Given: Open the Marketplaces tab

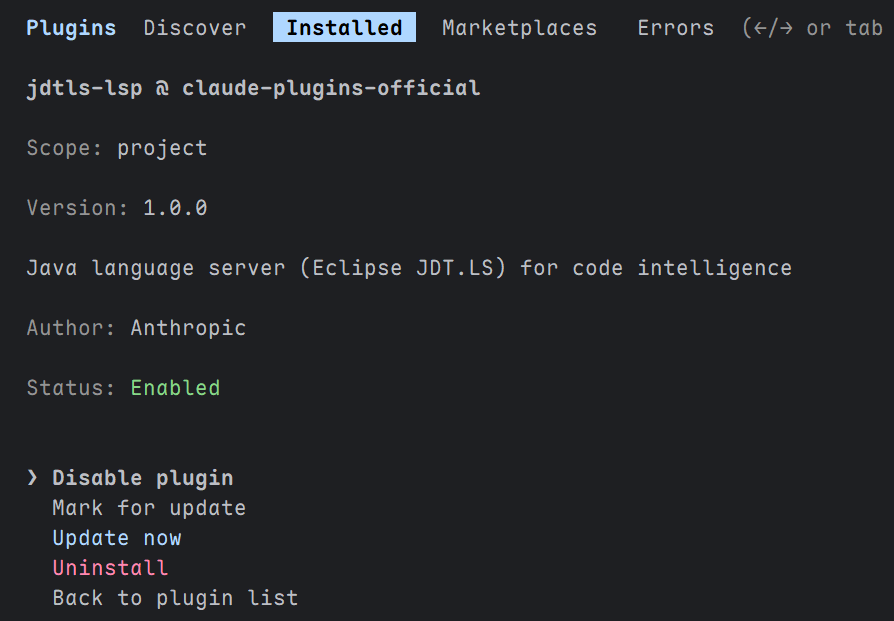Looking at the screenshot, I should click(519, 27).
